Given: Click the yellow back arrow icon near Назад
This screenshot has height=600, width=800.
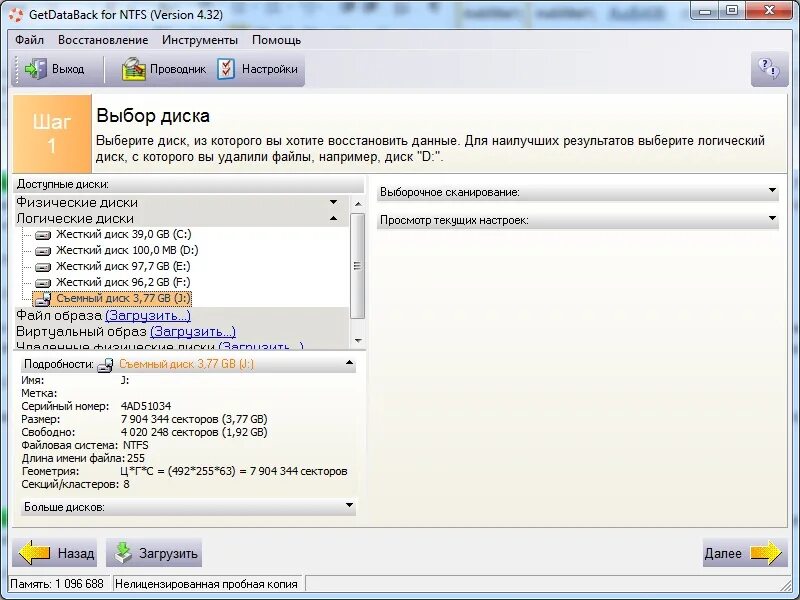Looking at the screenshot, I should (x=34, y=553).
